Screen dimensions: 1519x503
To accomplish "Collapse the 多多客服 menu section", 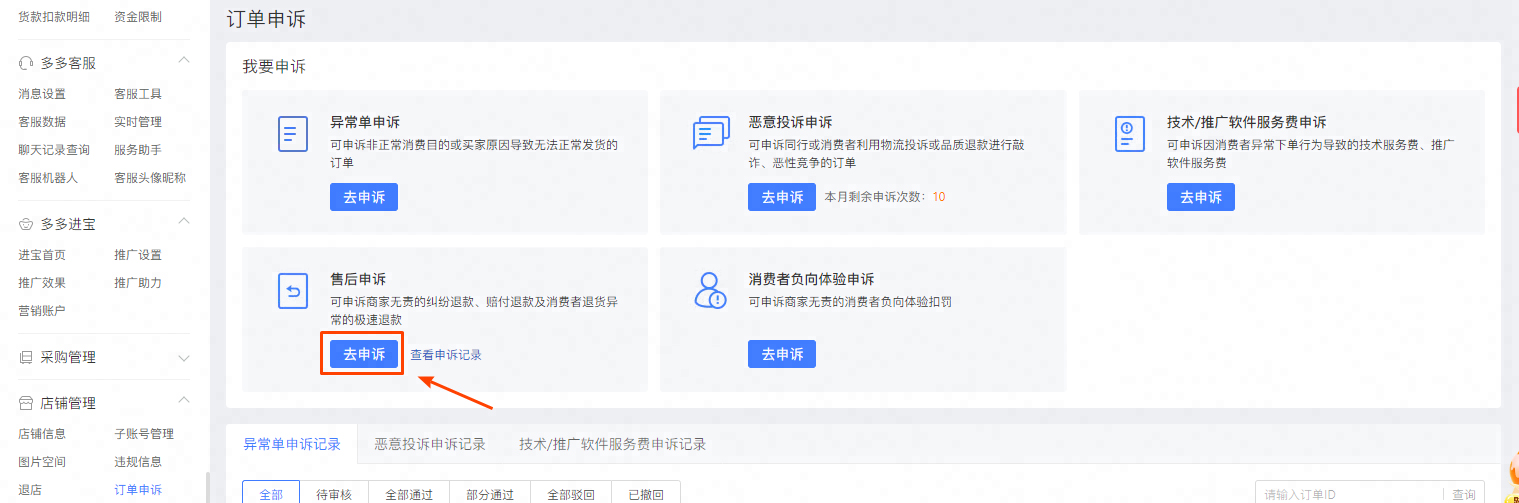I will tap(184, 62).
